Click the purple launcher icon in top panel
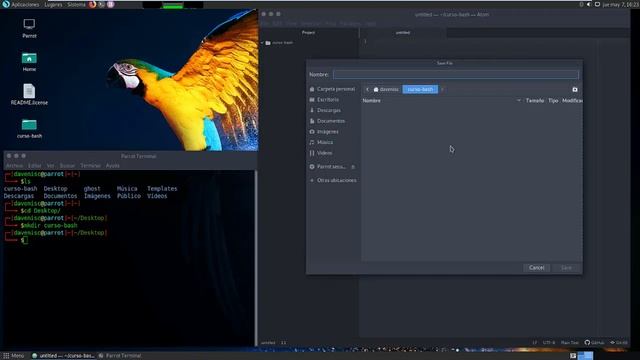The image size is (640, 360). [111, 4]
